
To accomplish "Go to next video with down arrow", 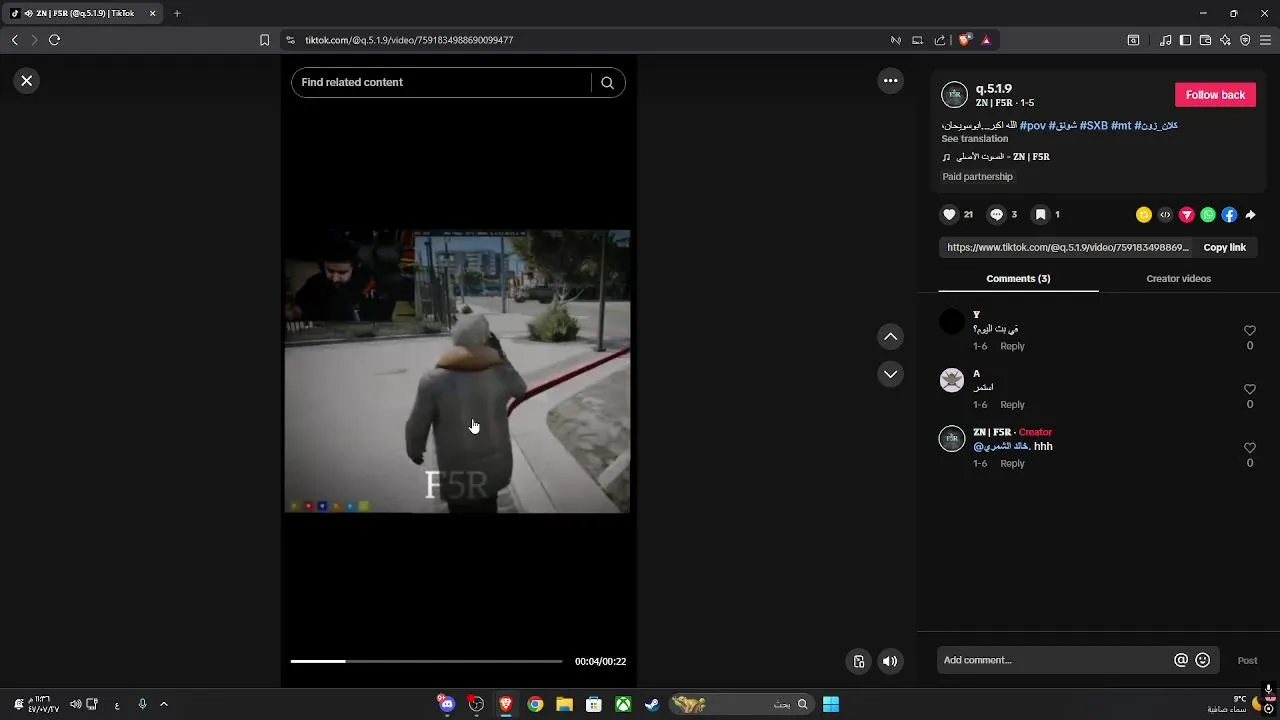I will click(x=890, y=374).
